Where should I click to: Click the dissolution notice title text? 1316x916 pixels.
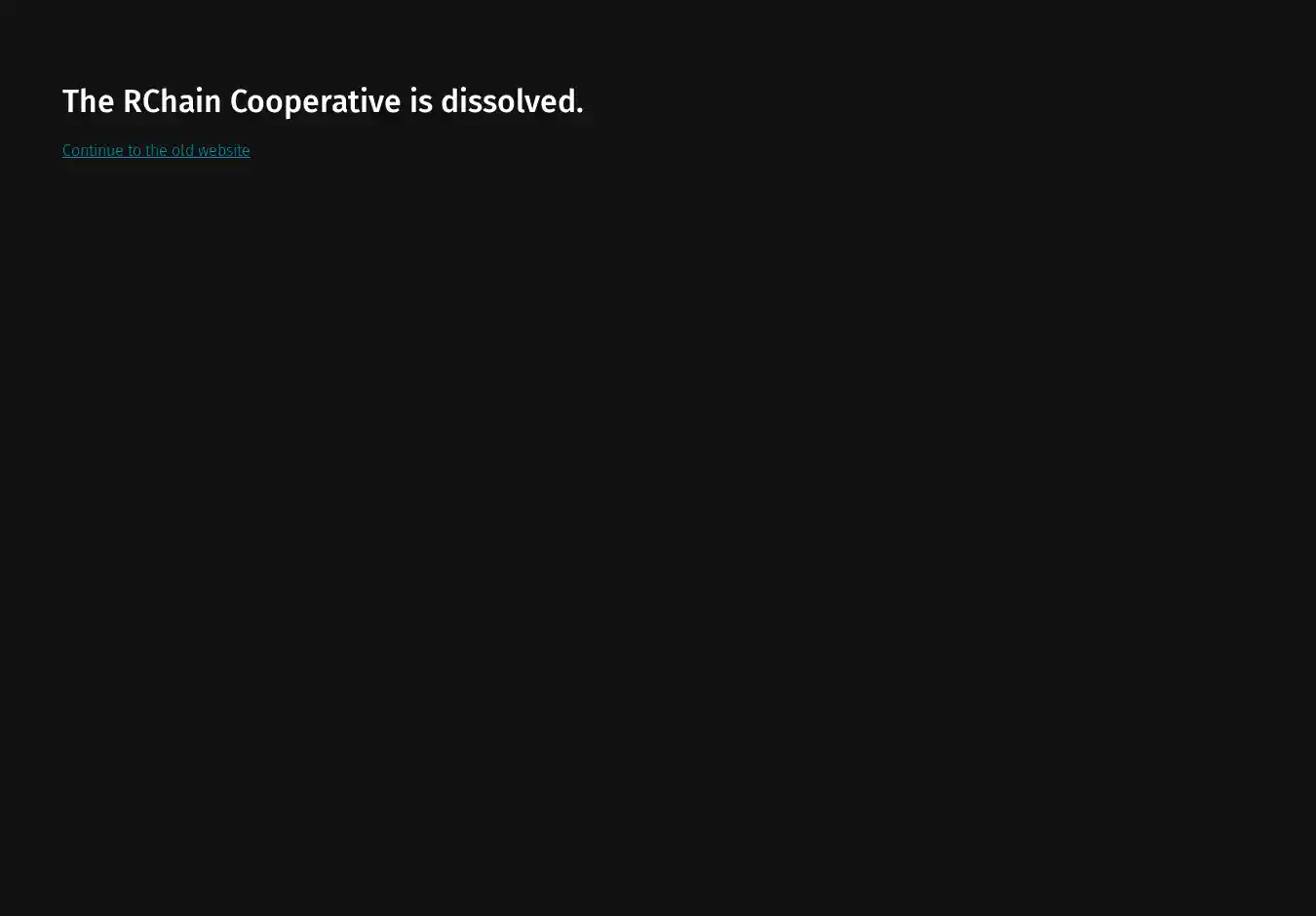[323, 101]
